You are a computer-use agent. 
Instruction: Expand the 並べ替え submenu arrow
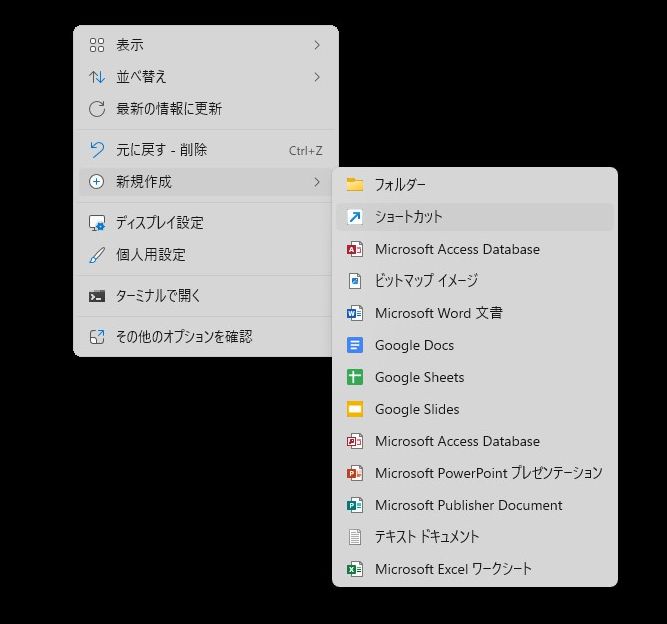point(317,77)
